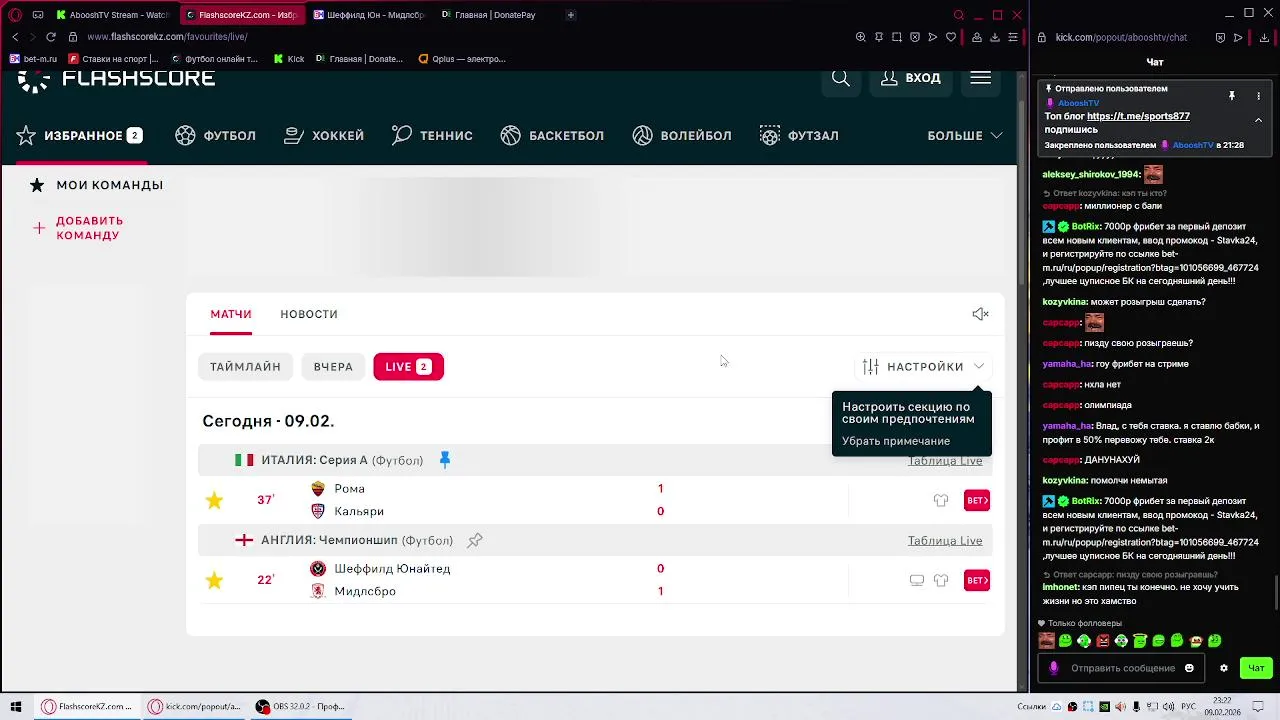This screenshot has width=1280, height=720.
Task: Click the Отправить сообщение chat input
Action: point(1122,668)
